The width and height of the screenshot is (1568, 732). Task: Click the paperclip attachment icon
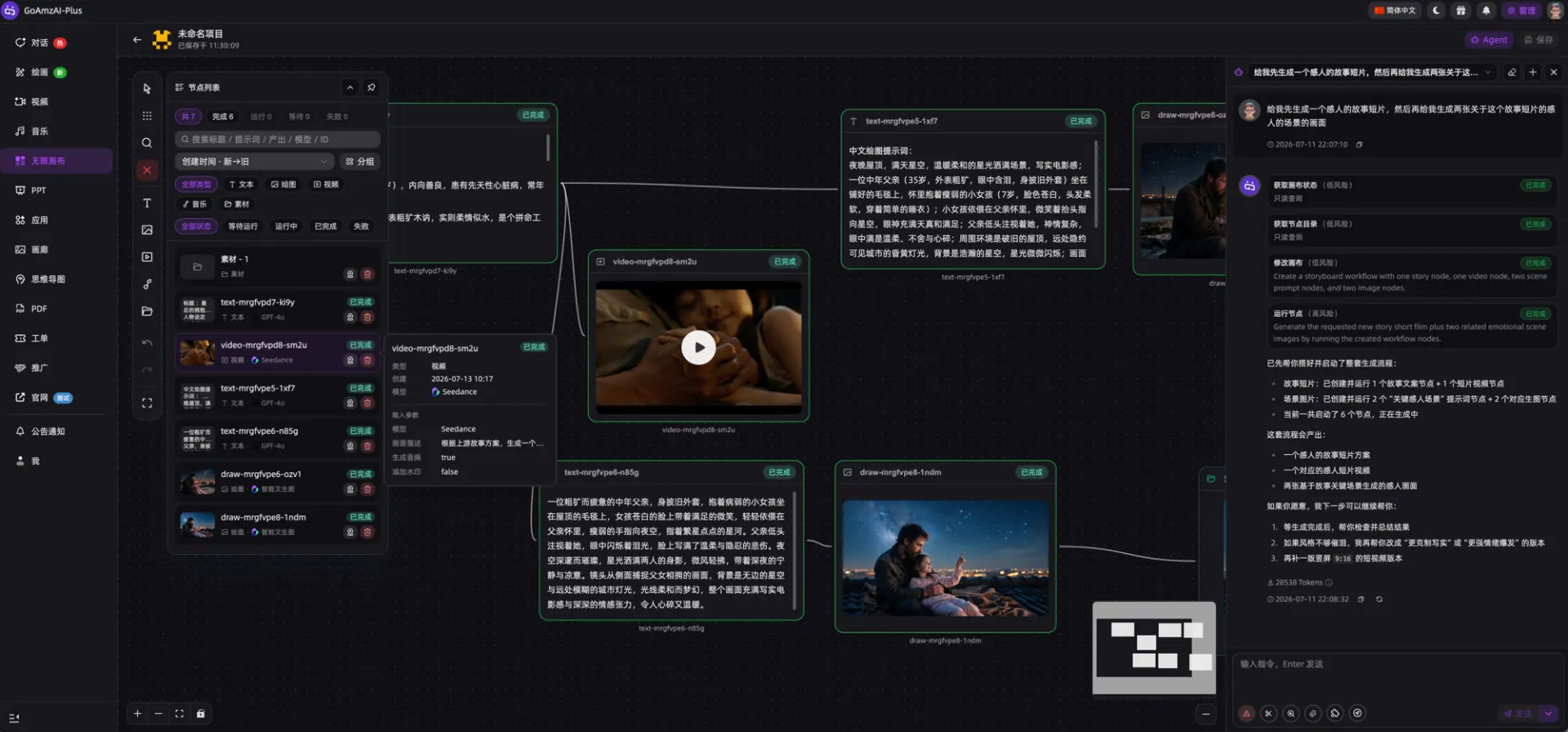1313,713
